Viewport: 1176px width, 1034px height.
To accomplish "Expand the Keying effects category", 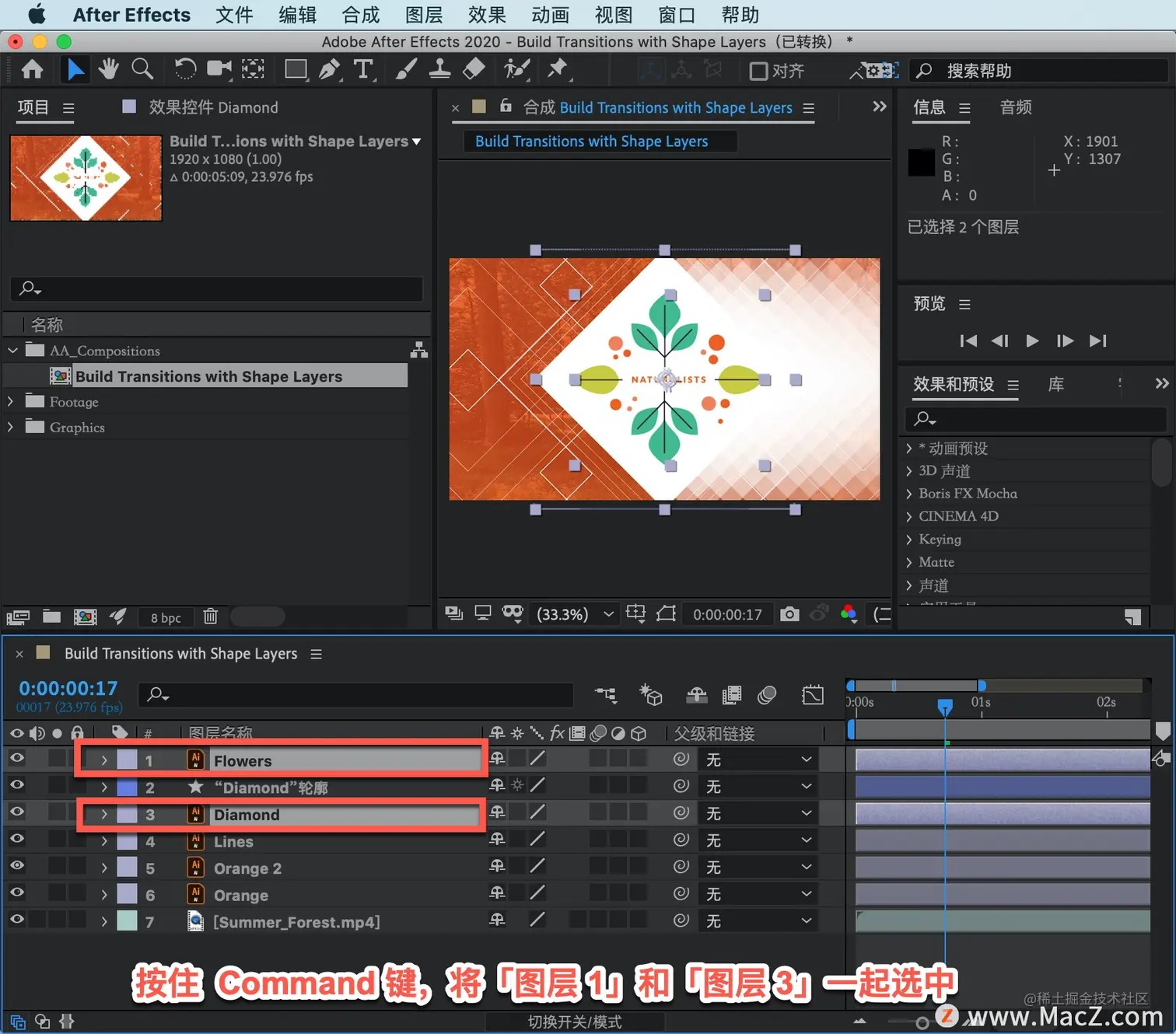I will click(x=908, y=539).
